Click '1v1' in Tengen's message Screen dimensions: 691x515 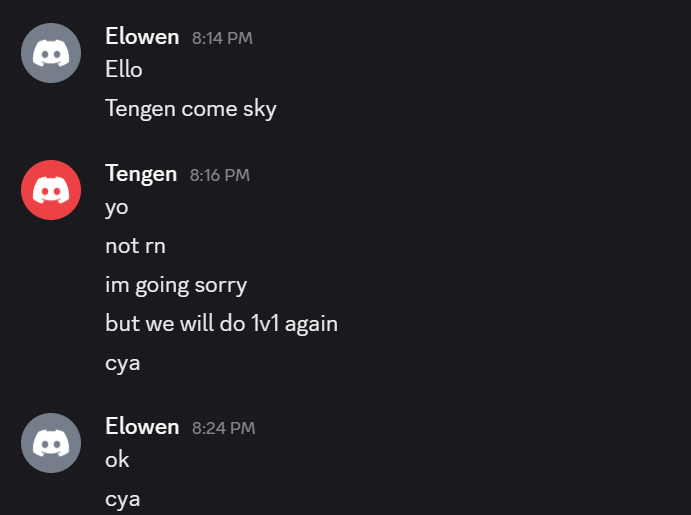[x=265, y=324]
